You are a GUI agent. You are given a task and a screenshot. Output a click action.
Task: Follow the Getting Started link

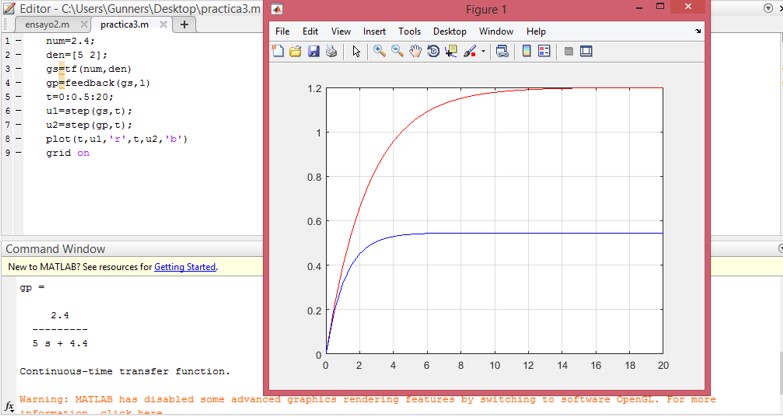click(x=185, y=267)
